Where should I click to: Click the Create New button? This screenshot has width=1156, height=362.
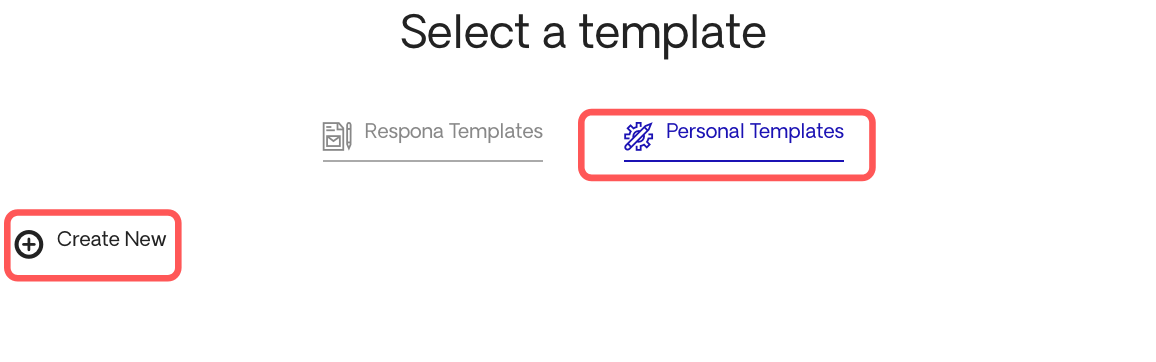(91, 244)
